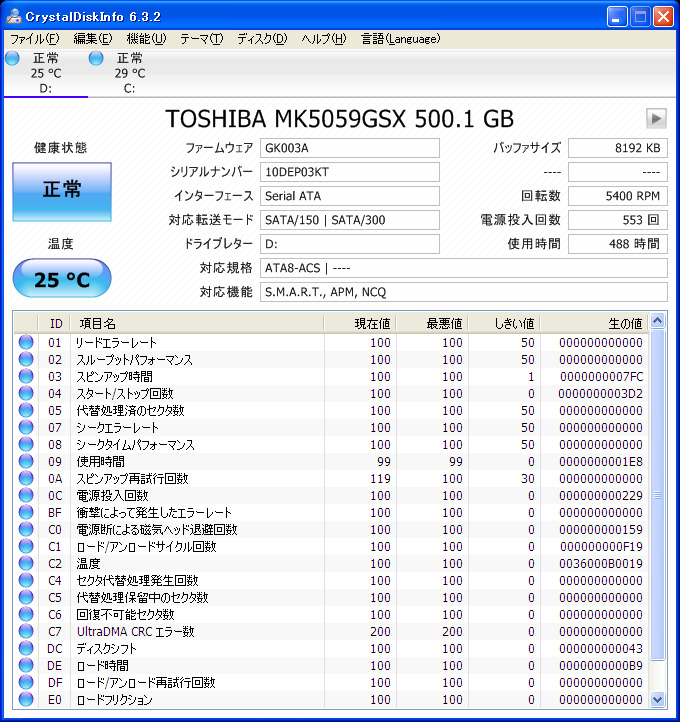Click the rotation rate field 5400 RPM
The width and height of the screenshot is (680, 722).
(x=618, y=196)
